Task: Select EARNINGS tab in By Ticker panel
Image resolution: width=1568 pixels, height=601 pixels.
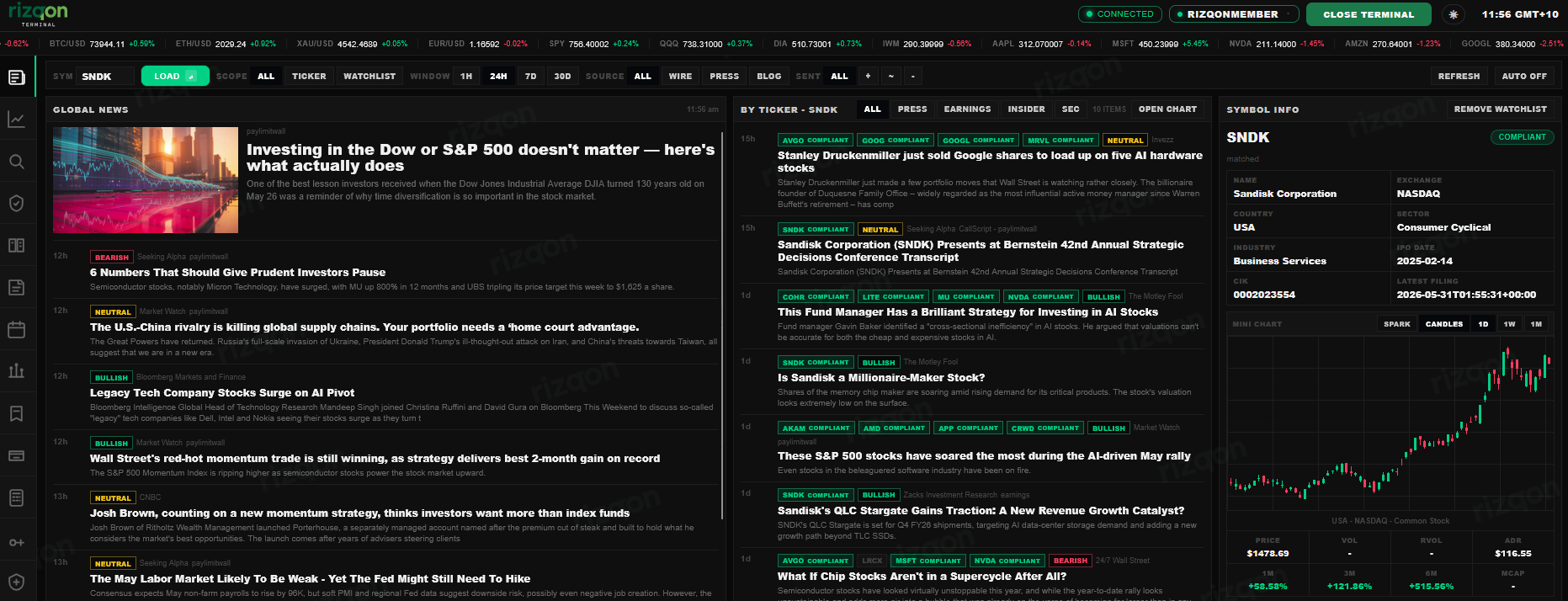Action: 968,109
